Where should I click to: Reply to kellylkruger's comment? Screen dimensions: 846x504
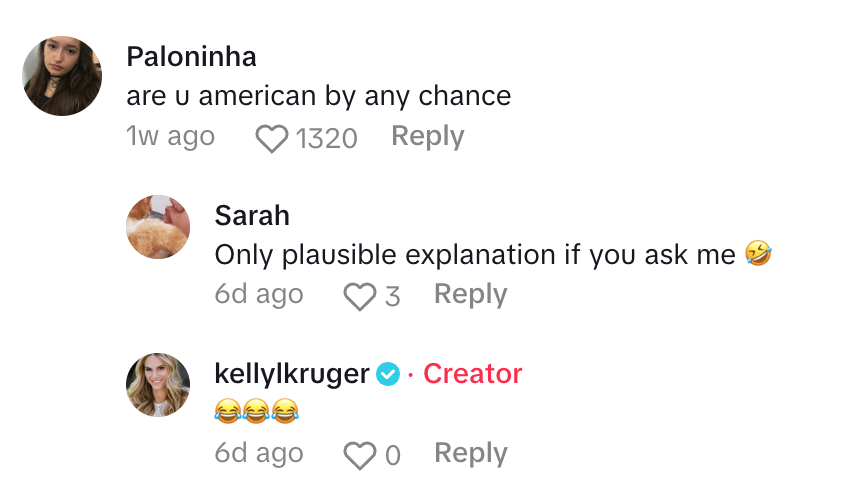pos(470,454)
